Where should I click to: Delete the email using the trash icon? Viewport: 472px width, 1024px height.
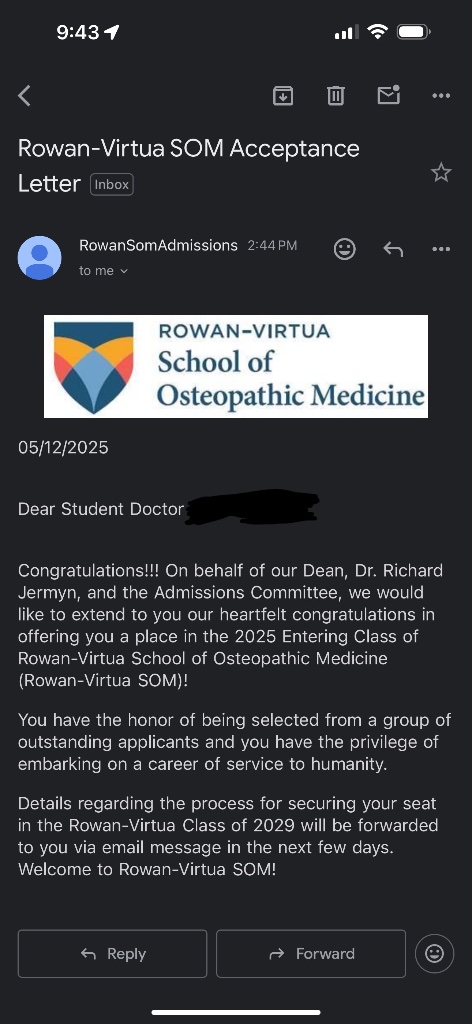[x=336, y=96]
